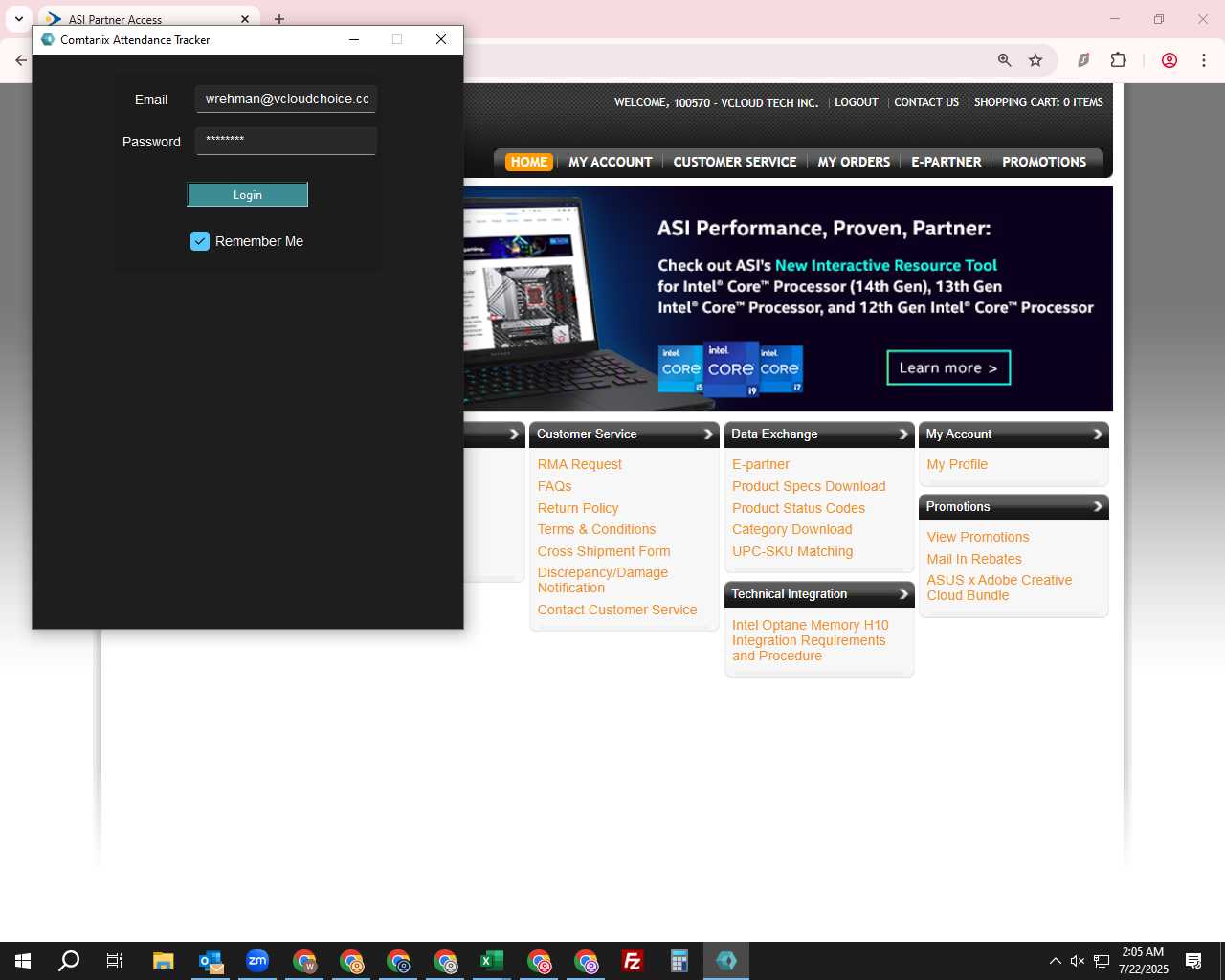Screen dimensions: 1225x980
Task: Click the CONTACT US link
Action: pyautogui.click(x=926, y=102)
